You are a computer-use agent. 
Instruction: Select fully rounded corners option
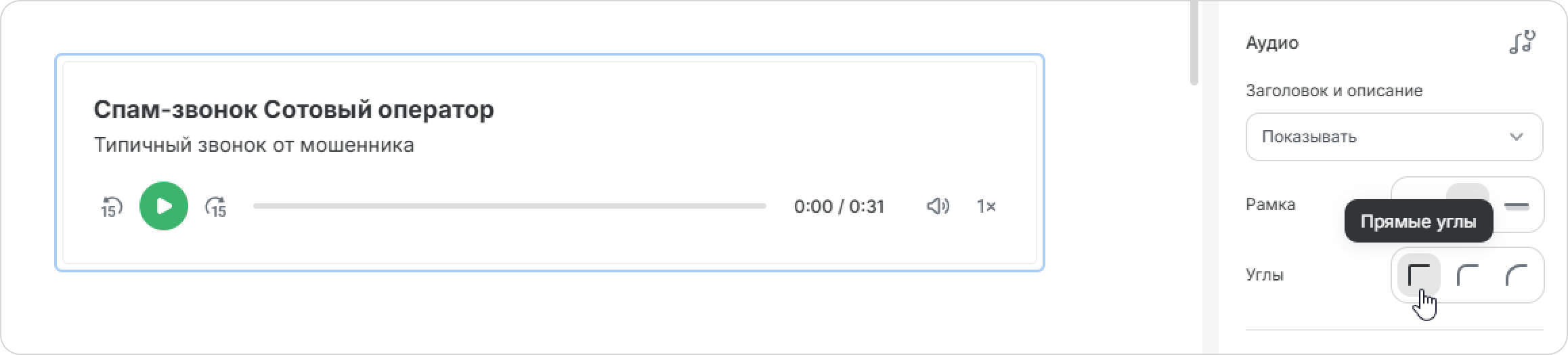coord(1517,275)
